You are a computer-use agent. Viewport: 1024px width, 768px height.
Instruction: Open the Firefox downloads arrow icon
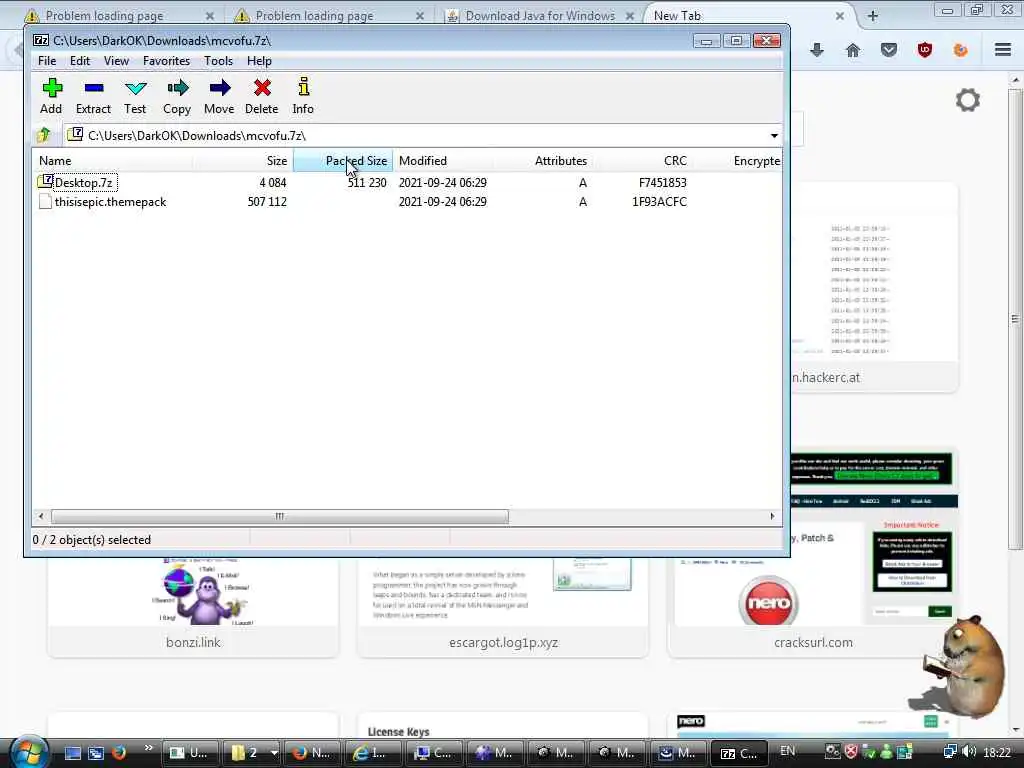click(x=817, y=50)
